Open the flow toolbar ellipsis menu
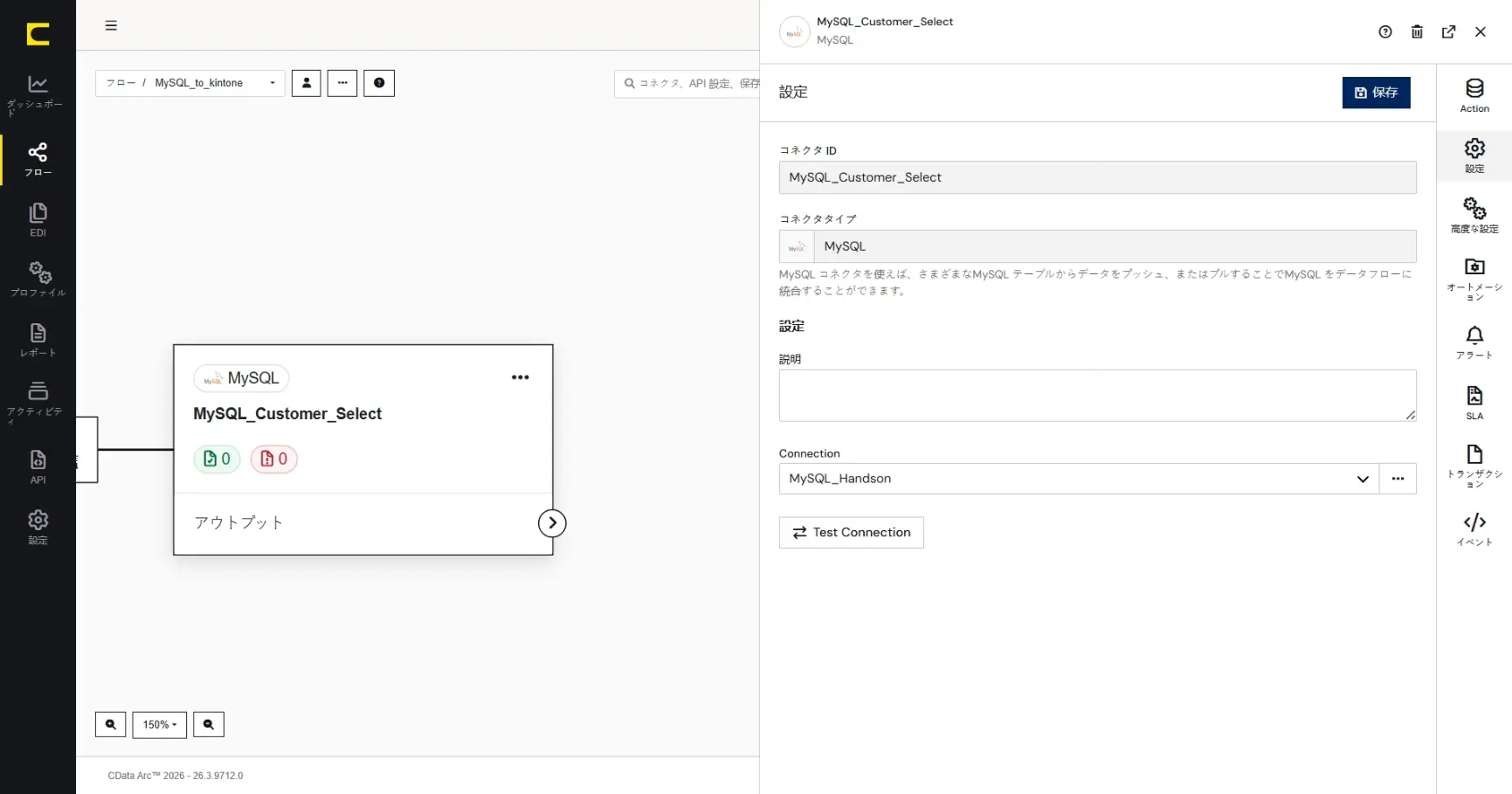Screen dimensions: 1512x794 coord(342,83)
